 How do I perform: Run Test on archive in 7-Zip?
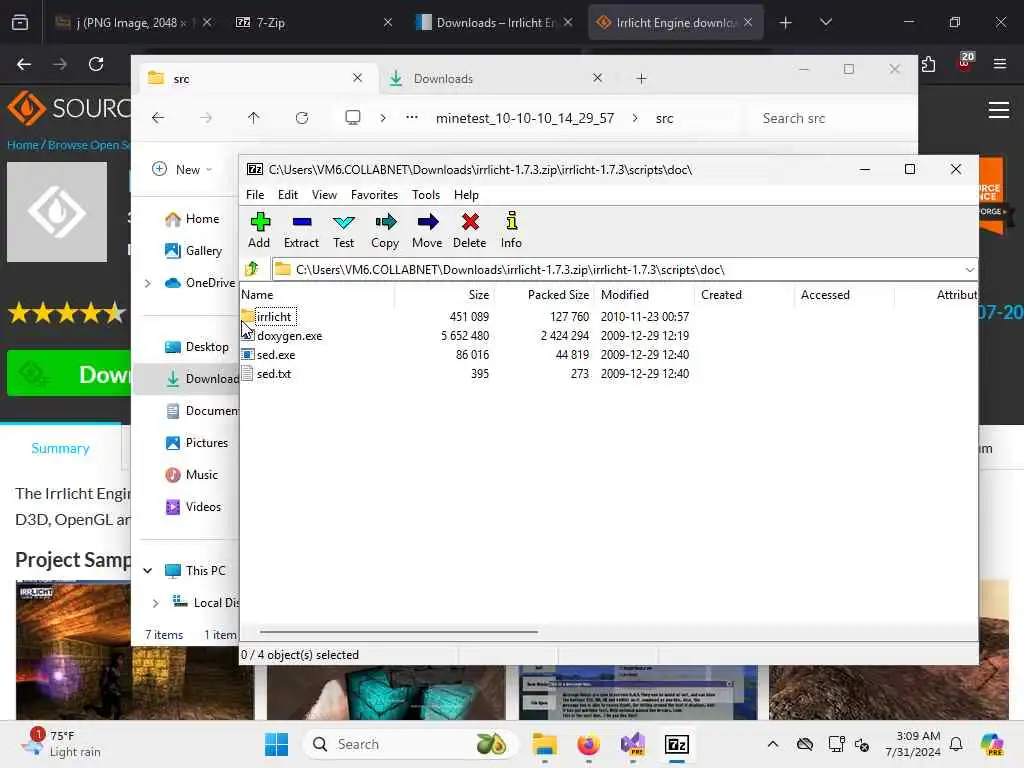tap(344, 230)
